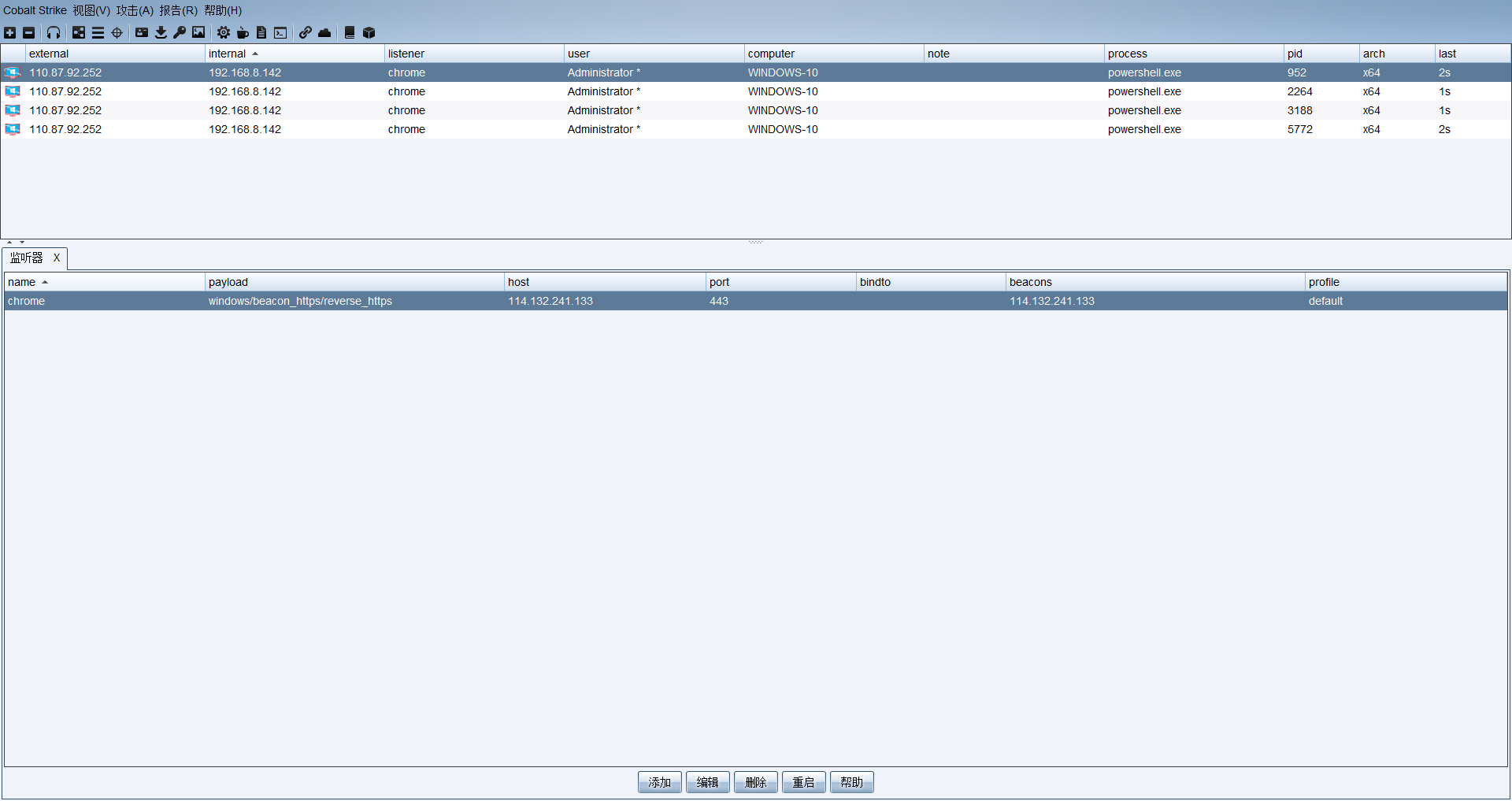Switch to target table crosshair icon
The image size is (1512, 801).
[x=117, y=32]
